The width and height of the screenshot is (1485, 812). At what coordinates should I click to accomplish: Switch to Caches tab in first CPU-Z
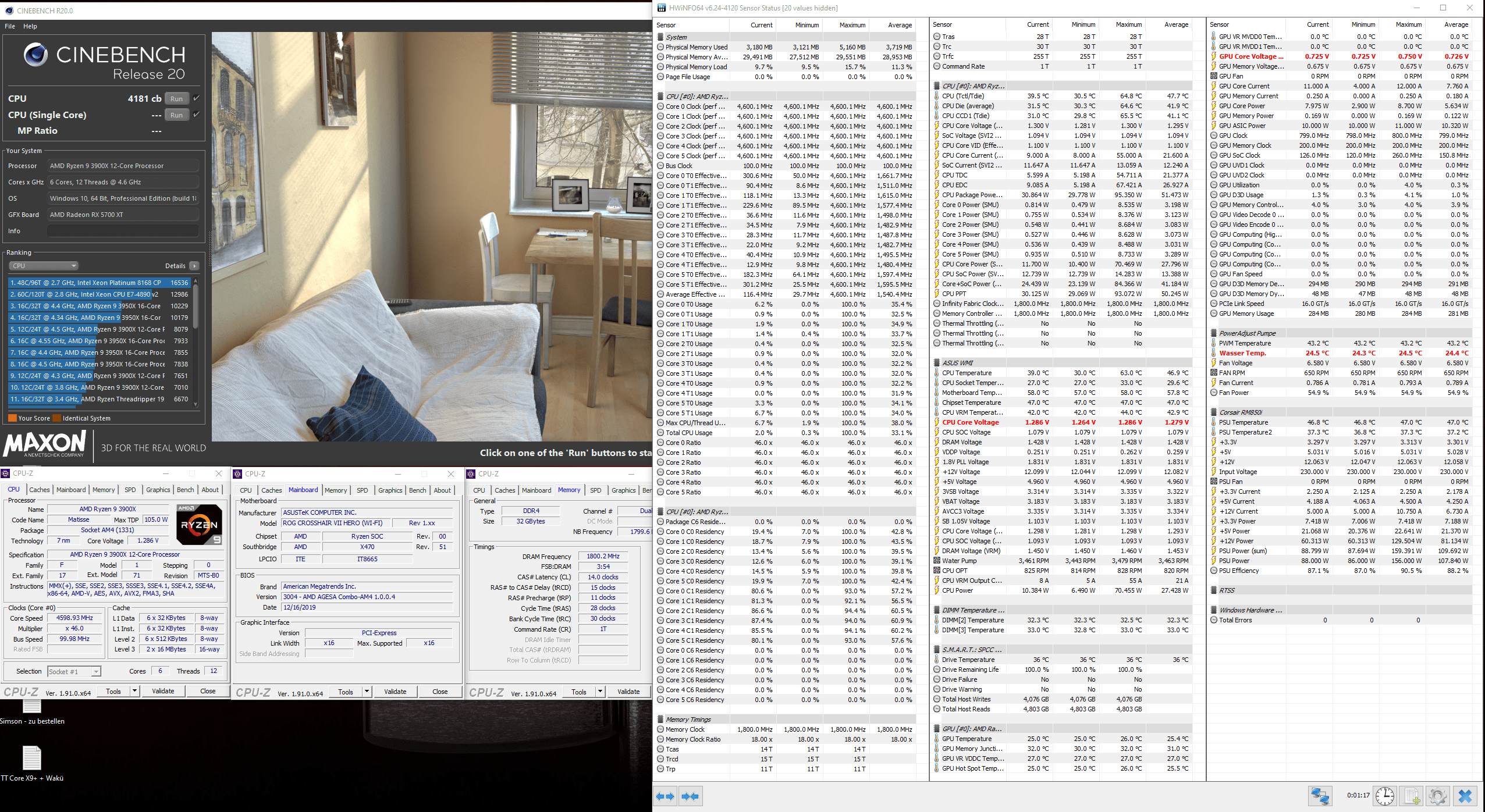point(40,490)
